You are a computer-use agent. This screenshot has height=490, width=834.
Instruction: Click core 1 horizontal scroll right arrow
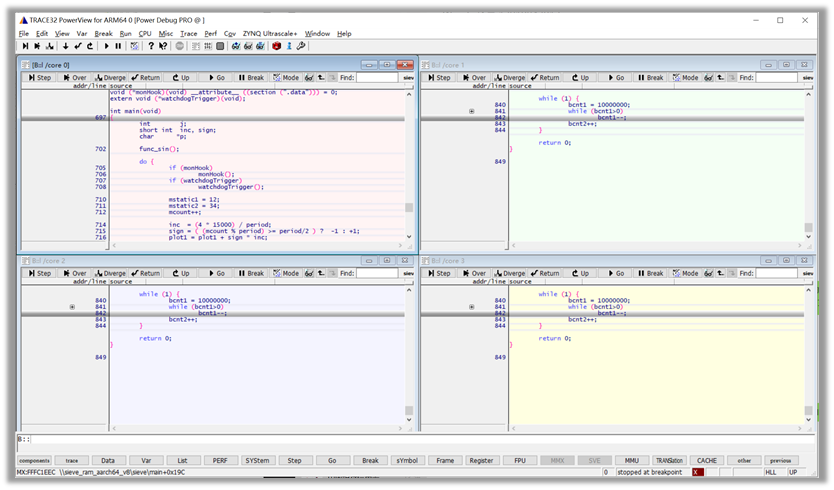tap(799, 246)
